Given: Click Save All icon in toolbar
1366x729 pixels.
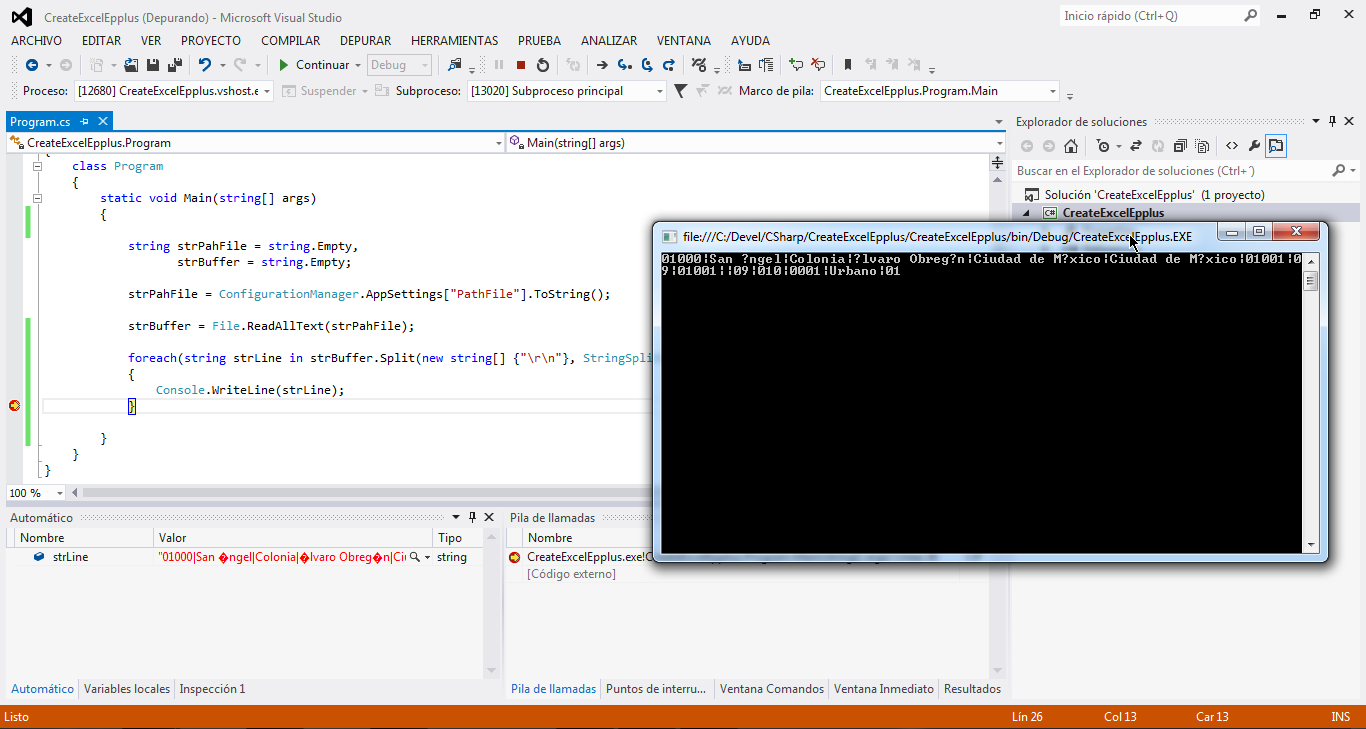Looking at the screenshot, I should 174,65.
